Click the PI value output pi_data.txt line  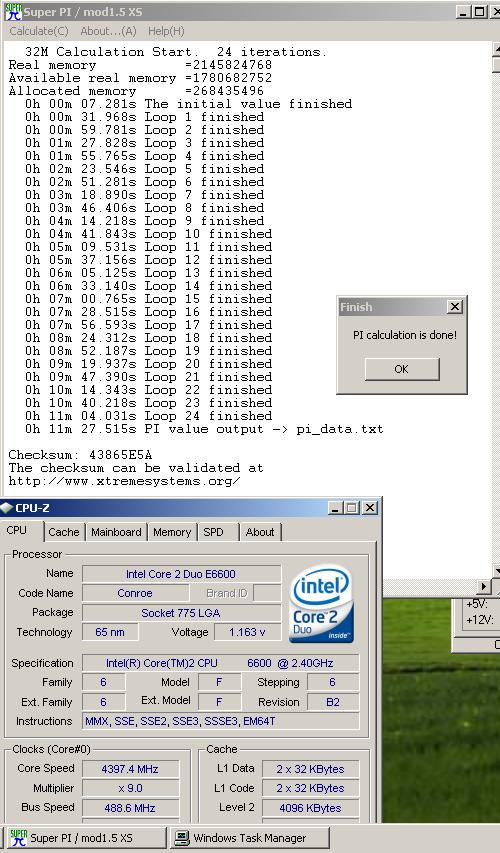(204, 429)
